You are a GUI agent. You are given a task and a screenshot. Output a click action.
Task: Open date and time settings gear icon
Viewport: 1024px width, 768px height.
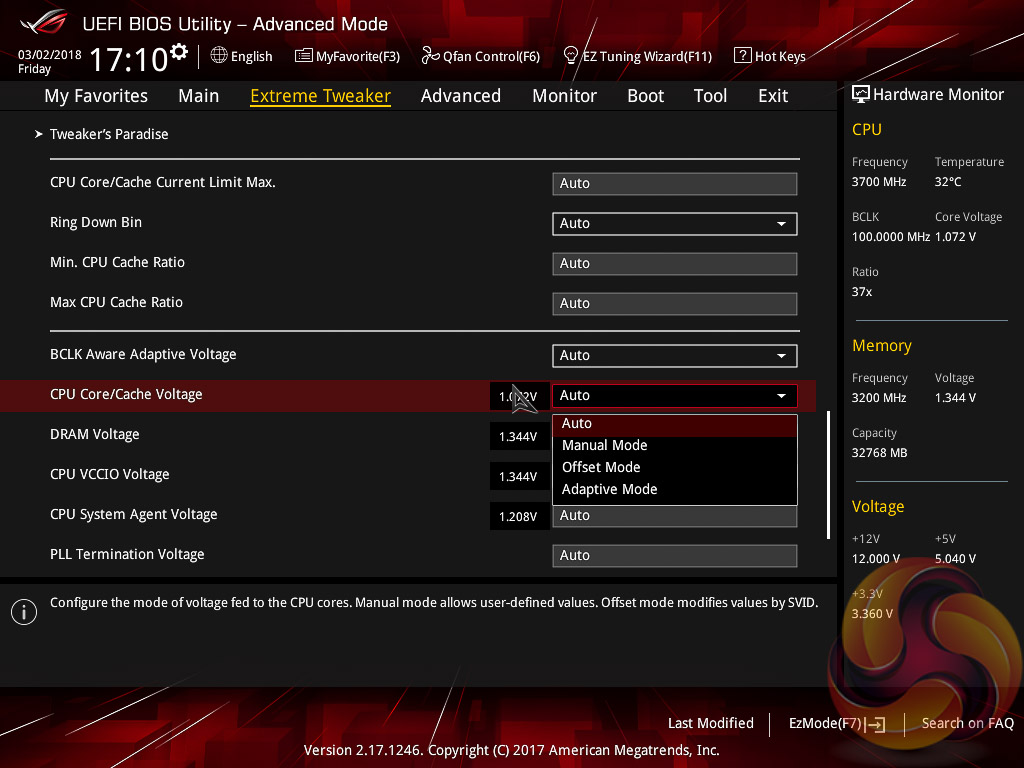178,52
